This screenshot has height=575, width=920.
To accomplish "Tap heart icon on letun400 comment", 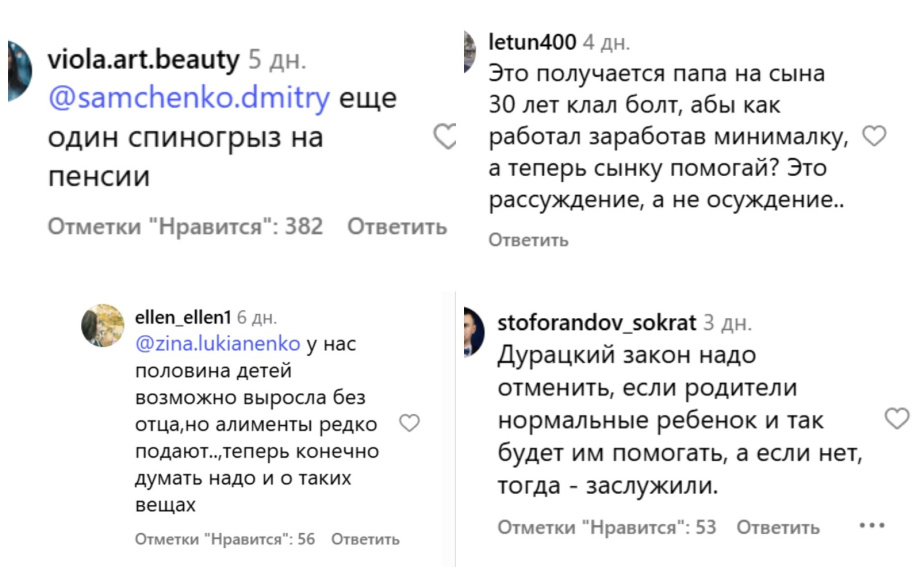I will (874, 136).
